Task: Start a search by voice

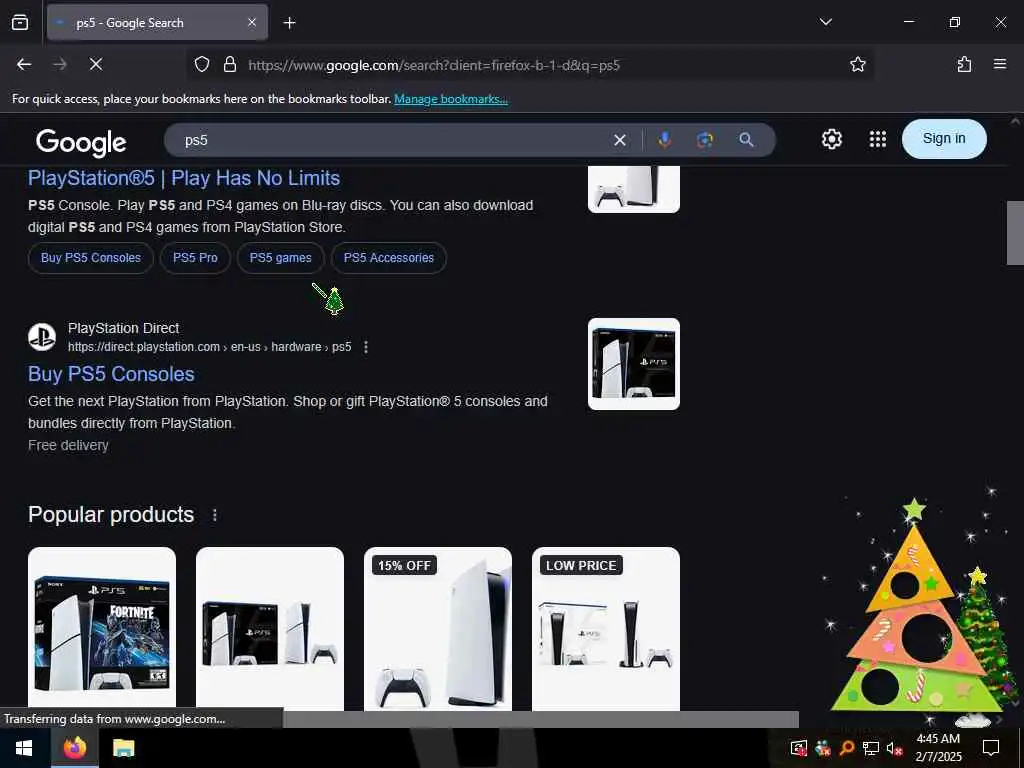Action: coord(664,140)
